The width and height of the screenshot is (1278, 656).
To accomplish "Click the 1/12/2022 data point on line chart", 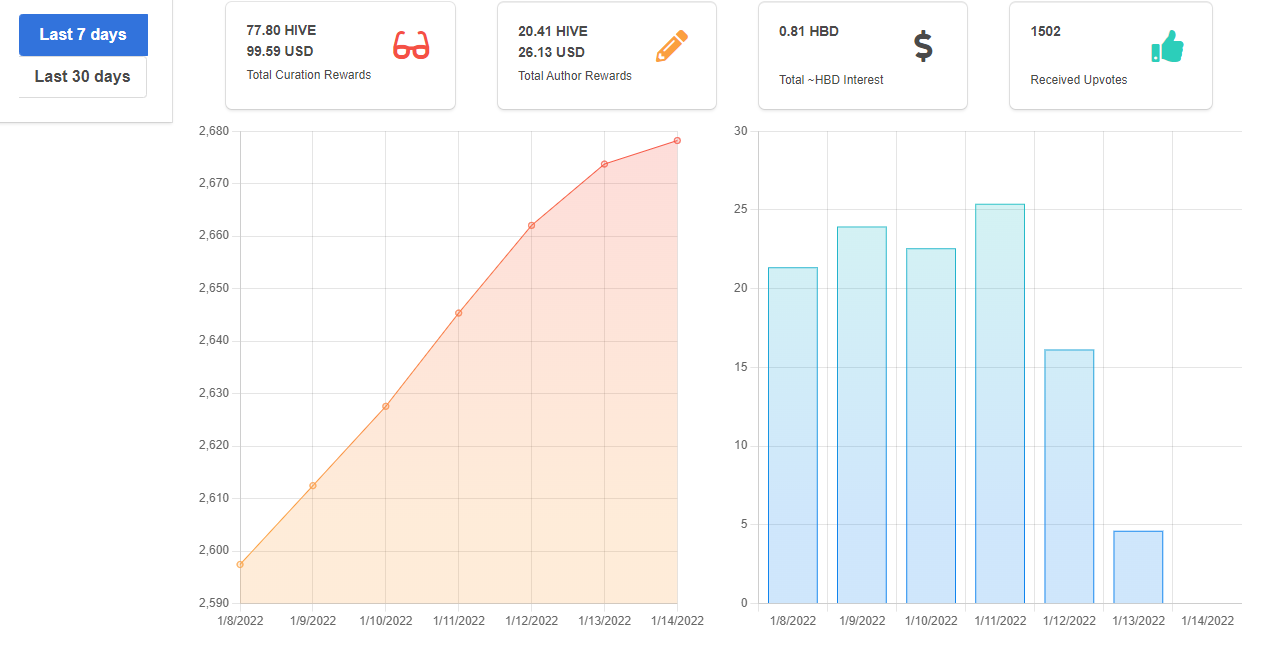I will click(532, 225).
